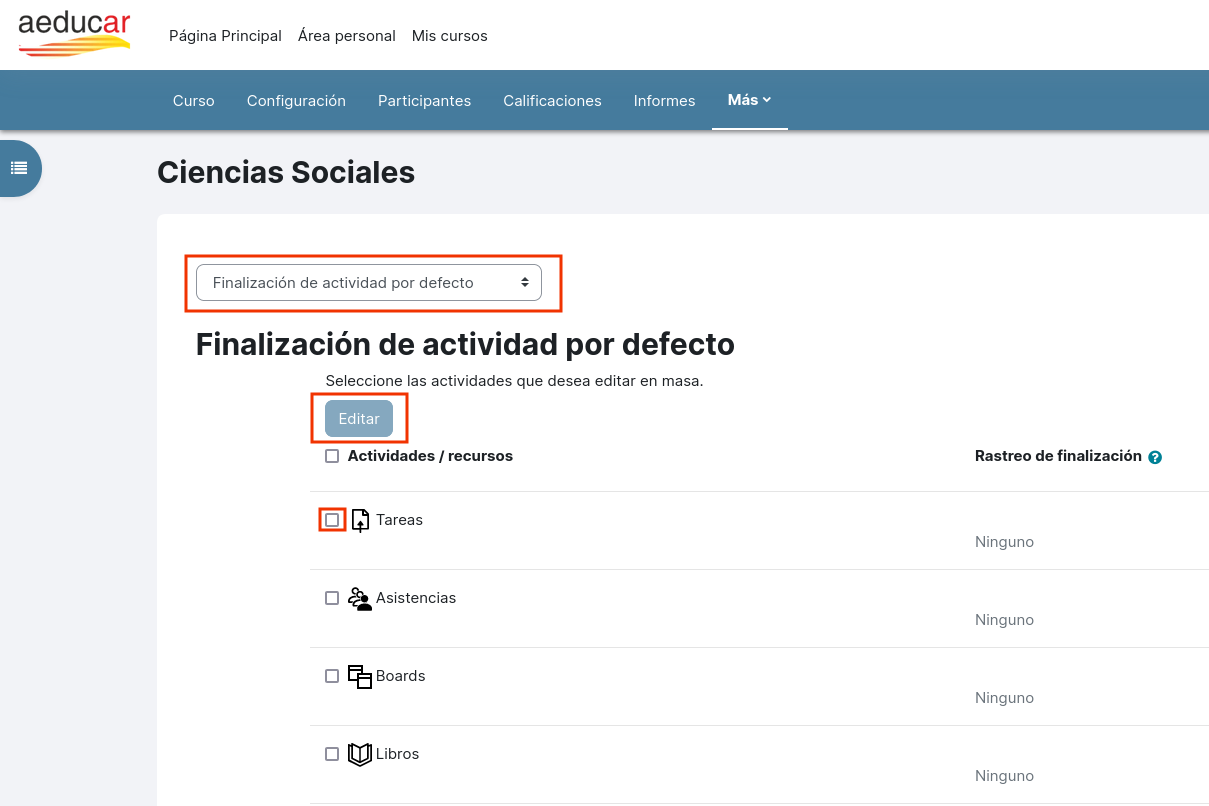The height and width of the screenshot is (806, 1209).
Task: Go to the Participantes tab
Action: [424, 101]
